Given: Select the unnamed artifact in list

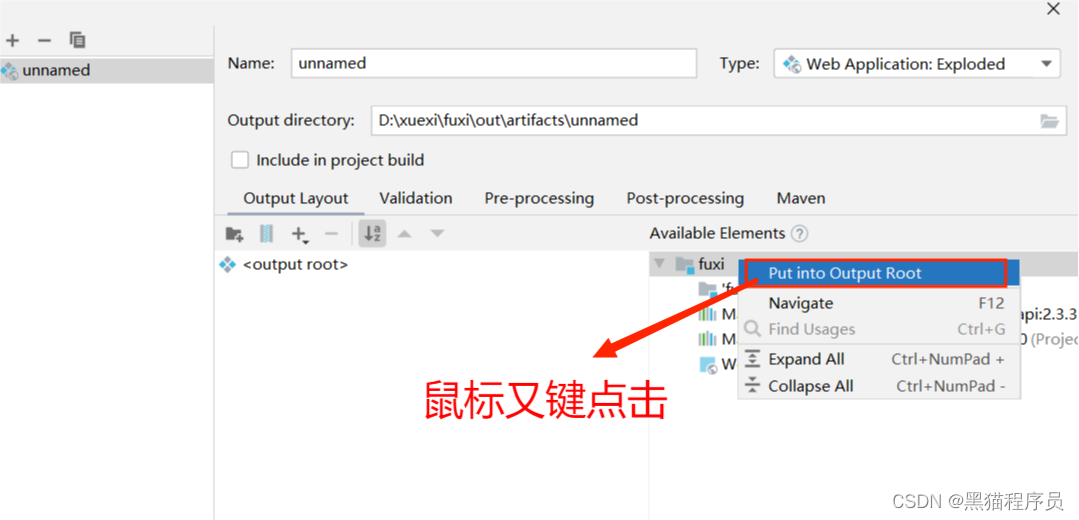Looking at the screenshot, I should pyautogui.click(x=107, y=70).
